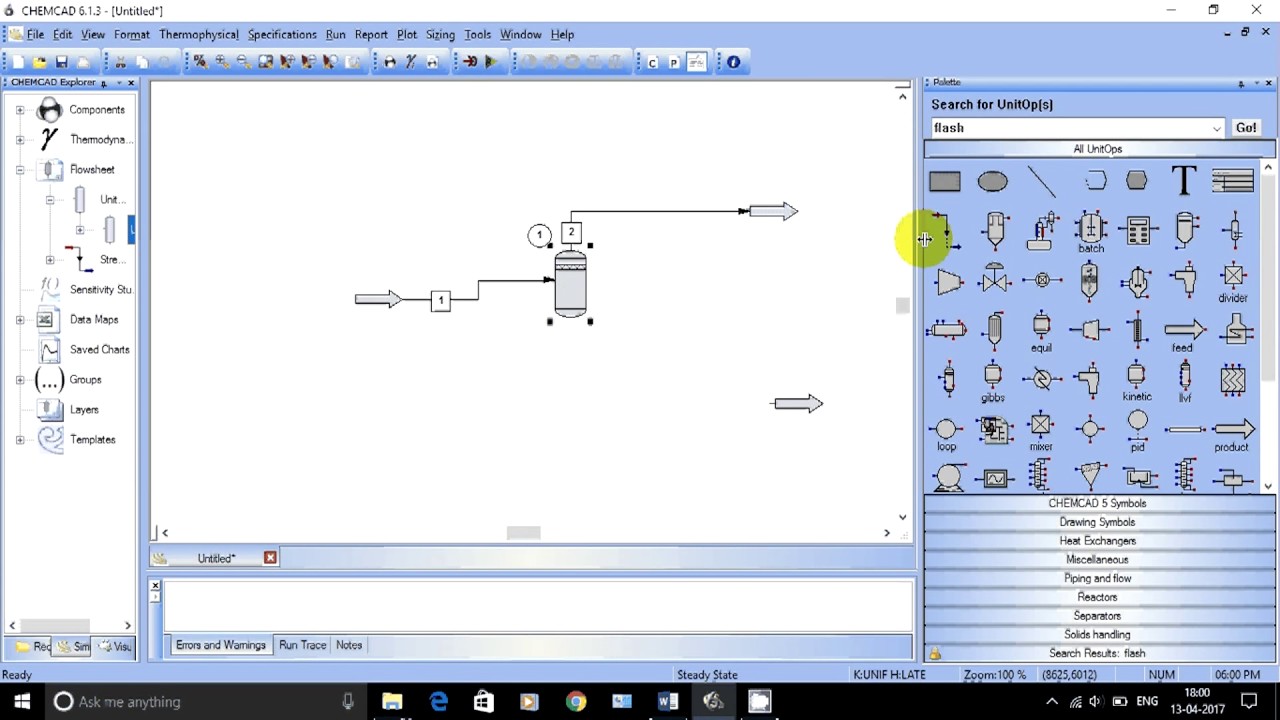Viewport: 1280px width, 720px height.
Task: Open the Separators palette group
Action: click(x=1097, y=616)
